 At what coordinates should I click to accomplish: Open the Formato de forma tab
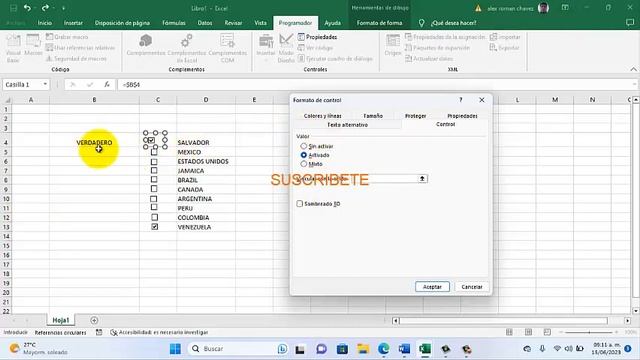point(379,23)
